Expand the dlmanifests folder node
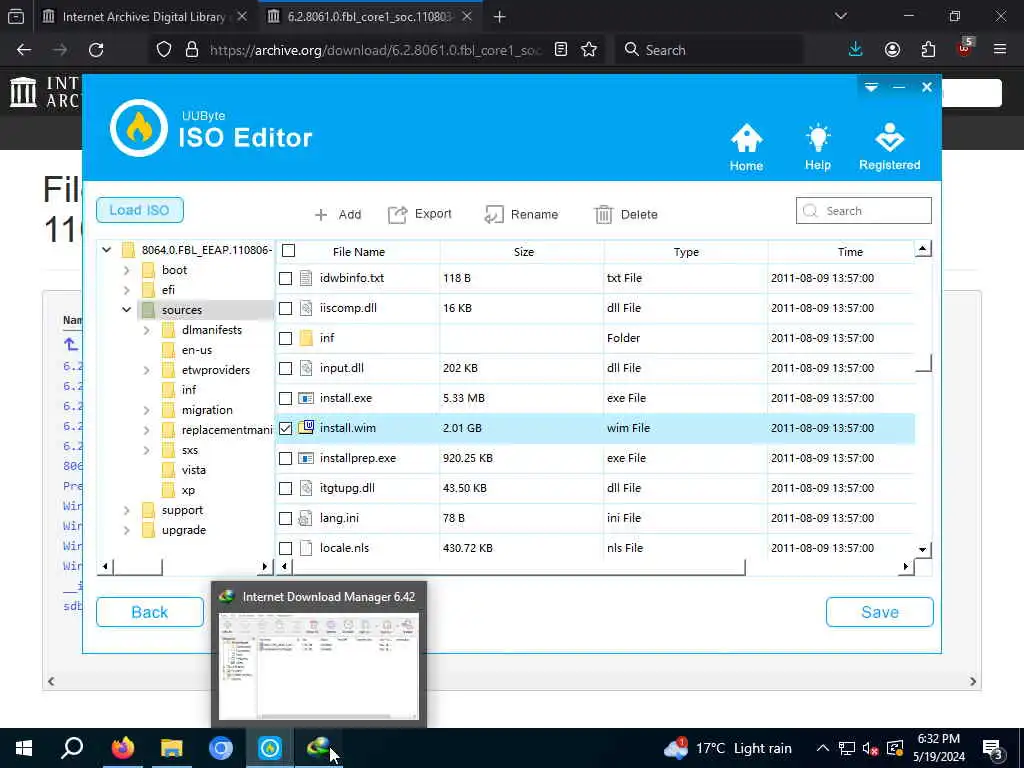Viewport: 1024px width, 768px height. point(147,330)
